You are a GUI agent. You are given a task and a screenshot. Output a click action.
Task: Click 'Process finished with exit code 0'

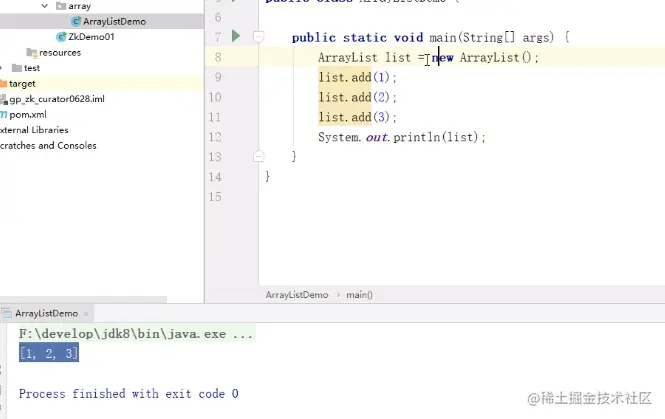coord(129,394)
